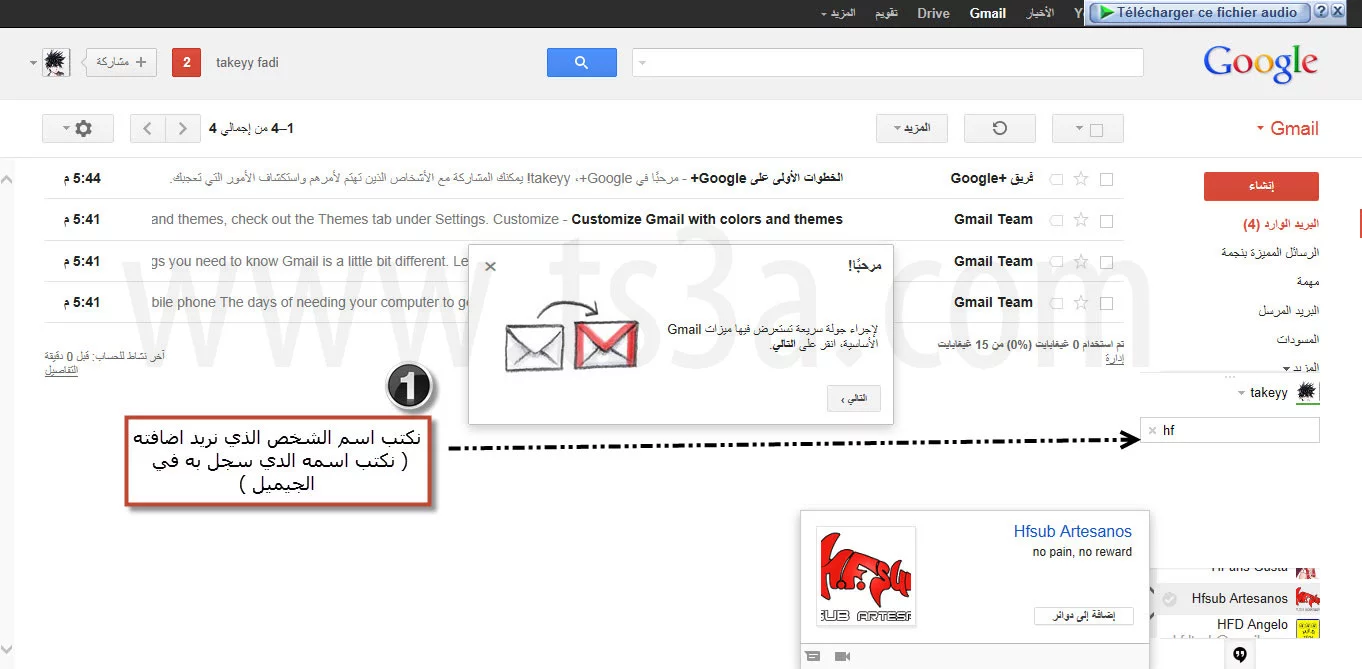The image size is (1362, 669).
Task: Open الأخبار in the top bar
Action: 1041,13
